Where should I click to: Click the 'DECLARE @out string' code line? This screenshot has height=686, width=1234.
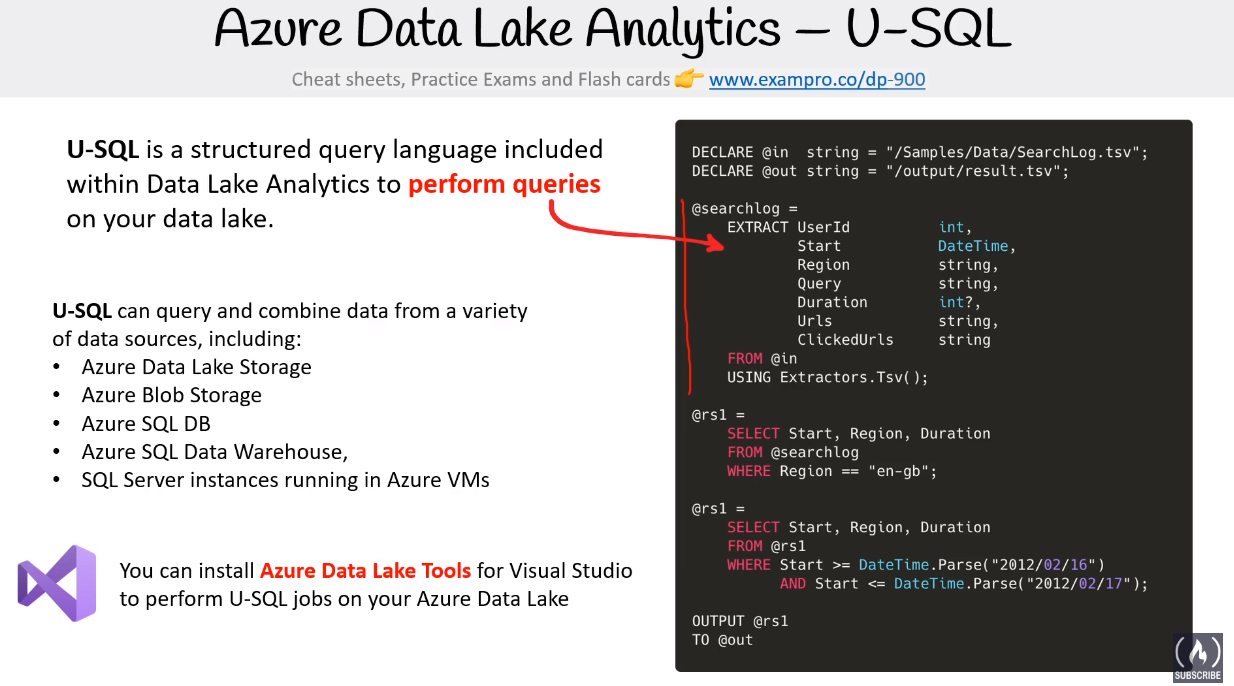point(880,171)
